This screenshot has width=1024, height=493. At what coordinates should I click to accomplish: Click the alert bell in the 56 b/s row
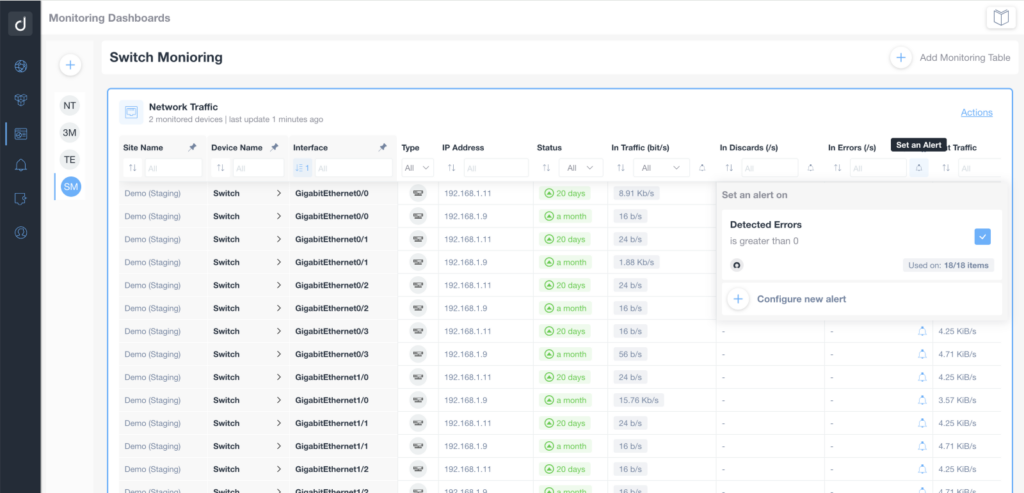(922, 354)
